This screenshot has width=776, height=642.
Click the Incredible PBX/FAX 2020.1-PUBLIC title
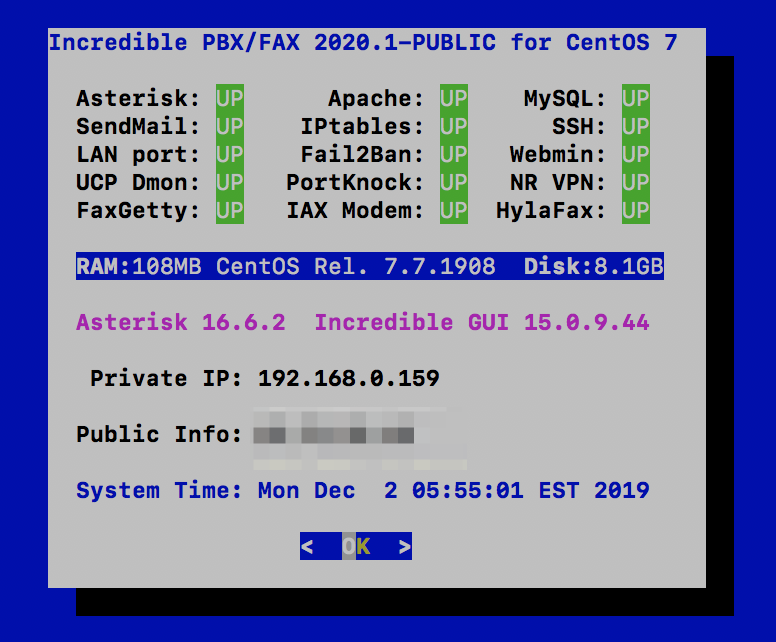click(x=363, y=43)
